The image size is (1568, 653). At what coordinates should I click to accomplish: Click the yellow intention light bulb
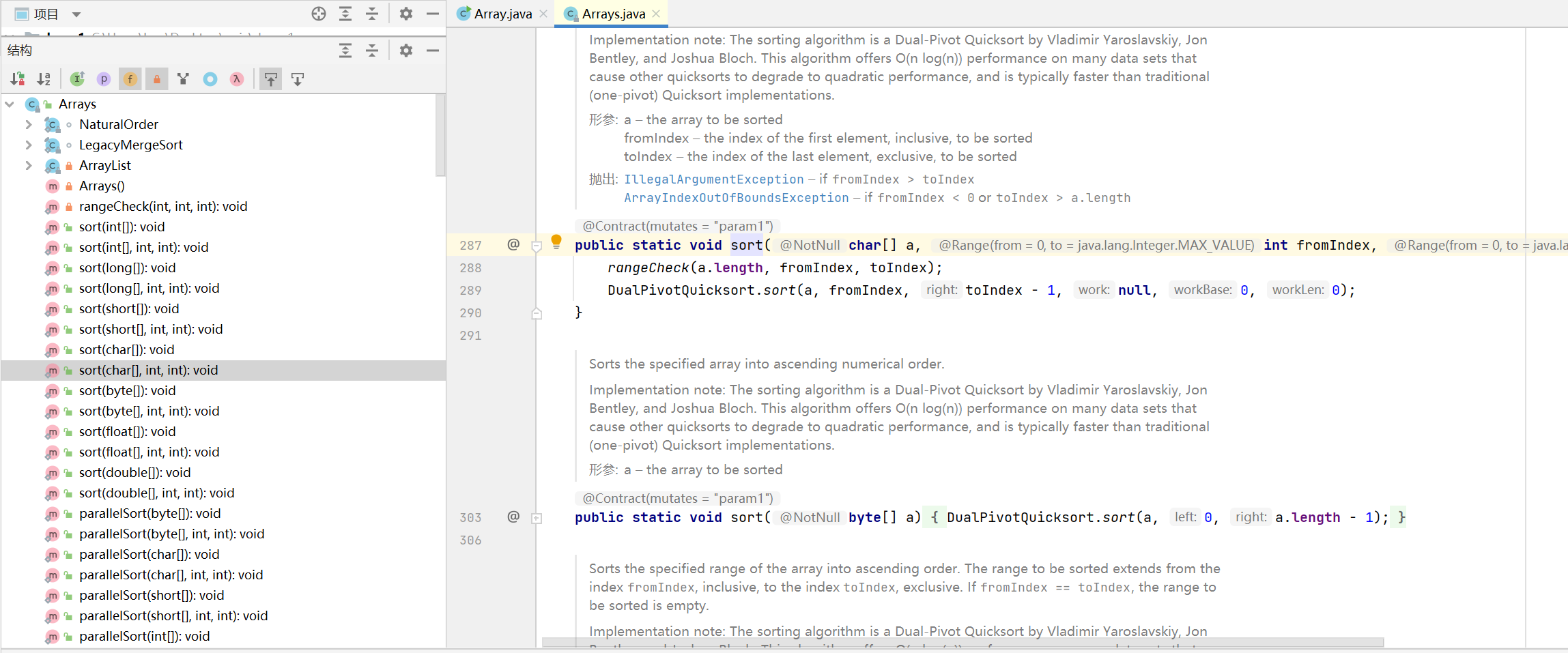tap(556, 242)
